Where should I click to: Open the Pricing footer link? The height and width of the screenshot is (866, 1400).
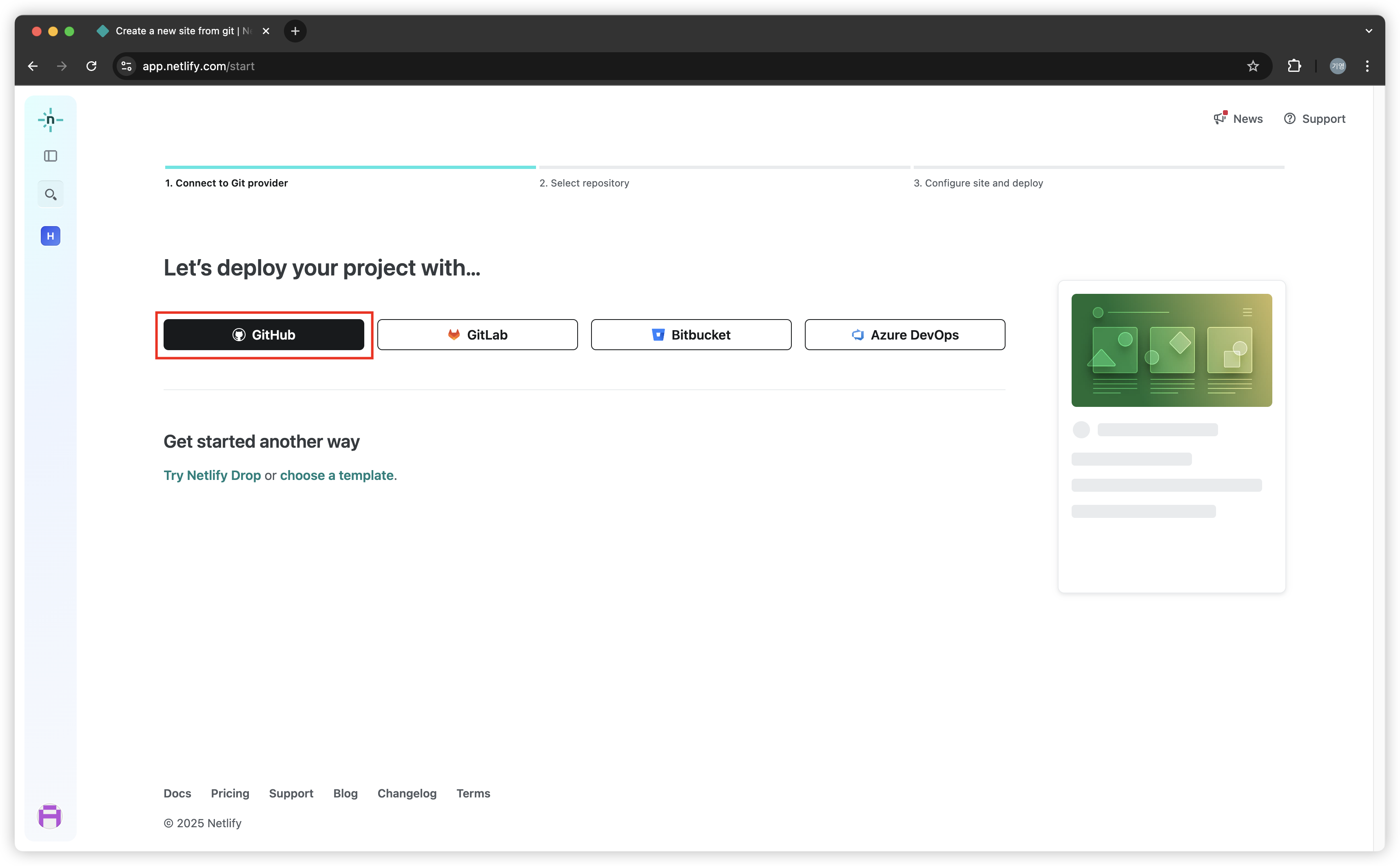pos(230,793)
